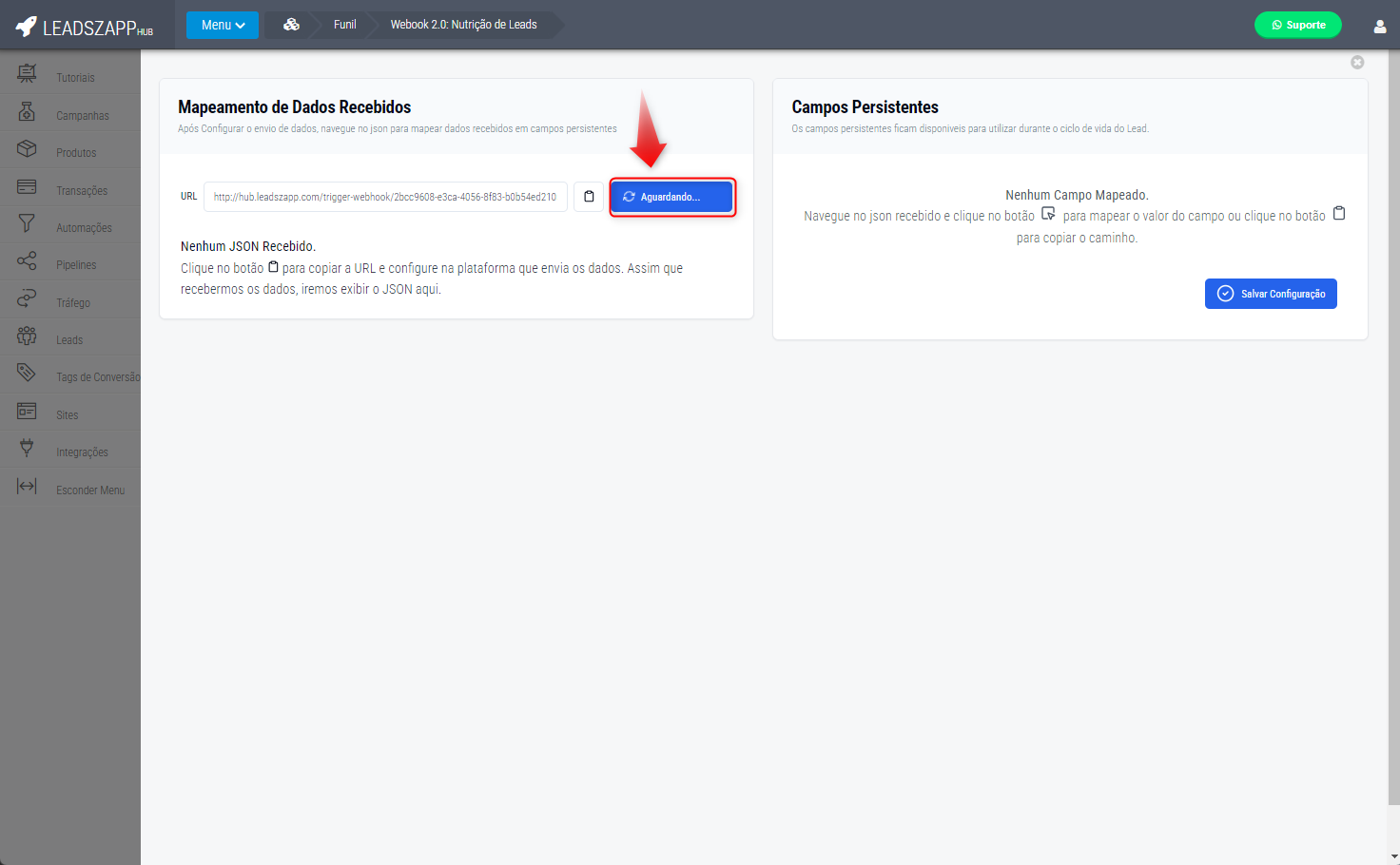This screenshot has height=865, width=1400.
Task: Open Pipelines from the sidebar
Action: coord(76,265)
